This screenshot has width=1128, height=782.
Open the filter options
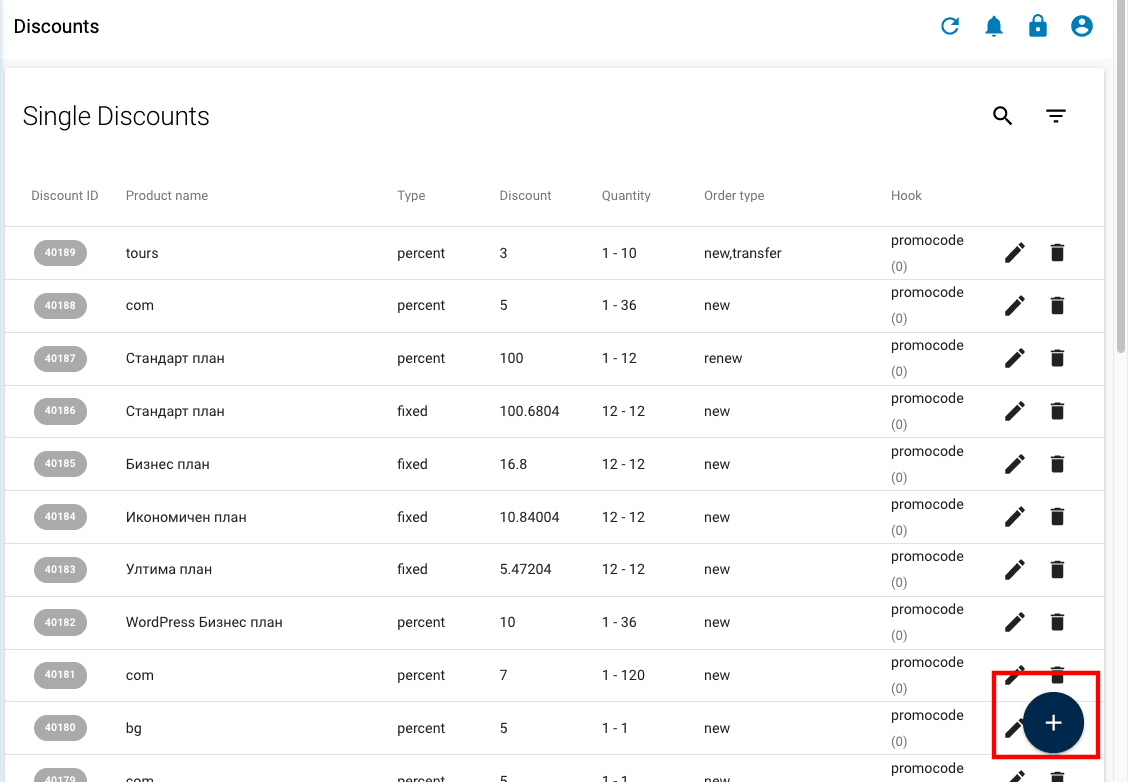point(1056,116)
